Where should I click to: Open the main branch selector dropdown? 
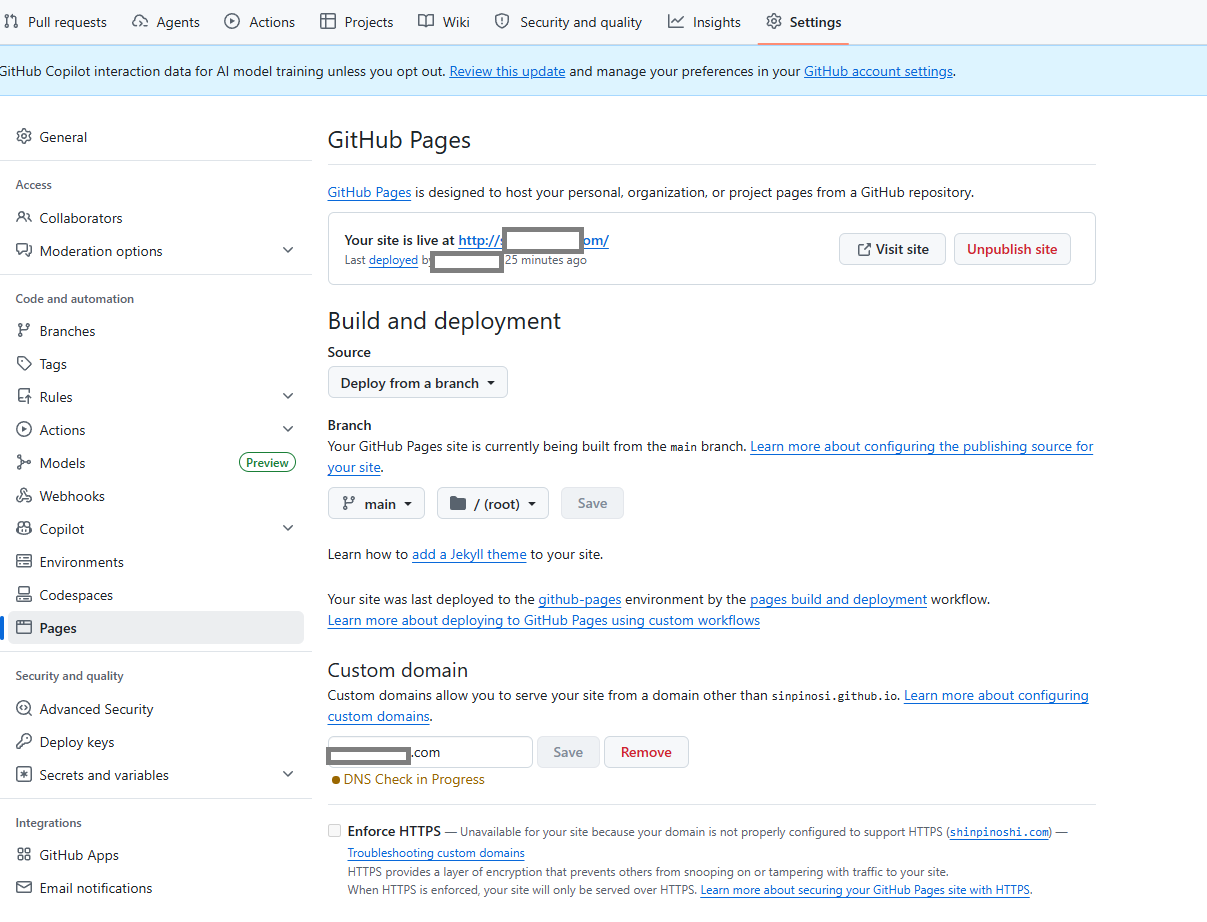376,504
